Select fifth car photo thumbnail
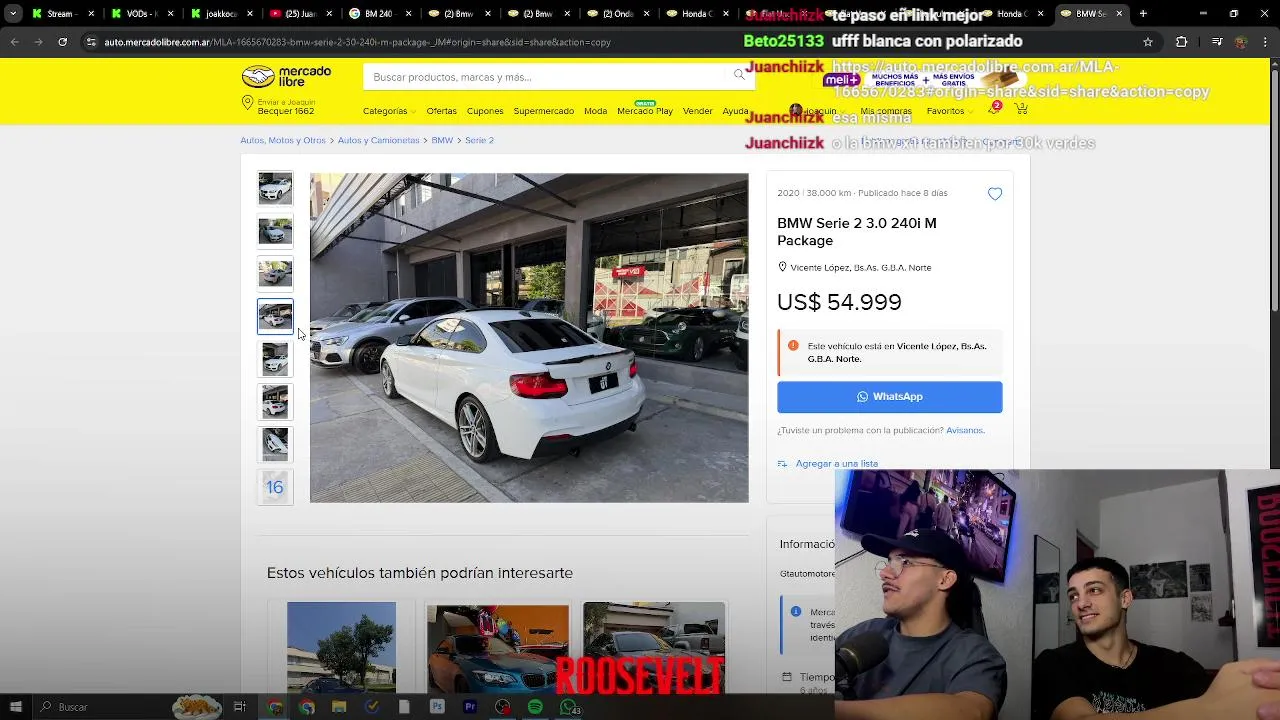 275,359
